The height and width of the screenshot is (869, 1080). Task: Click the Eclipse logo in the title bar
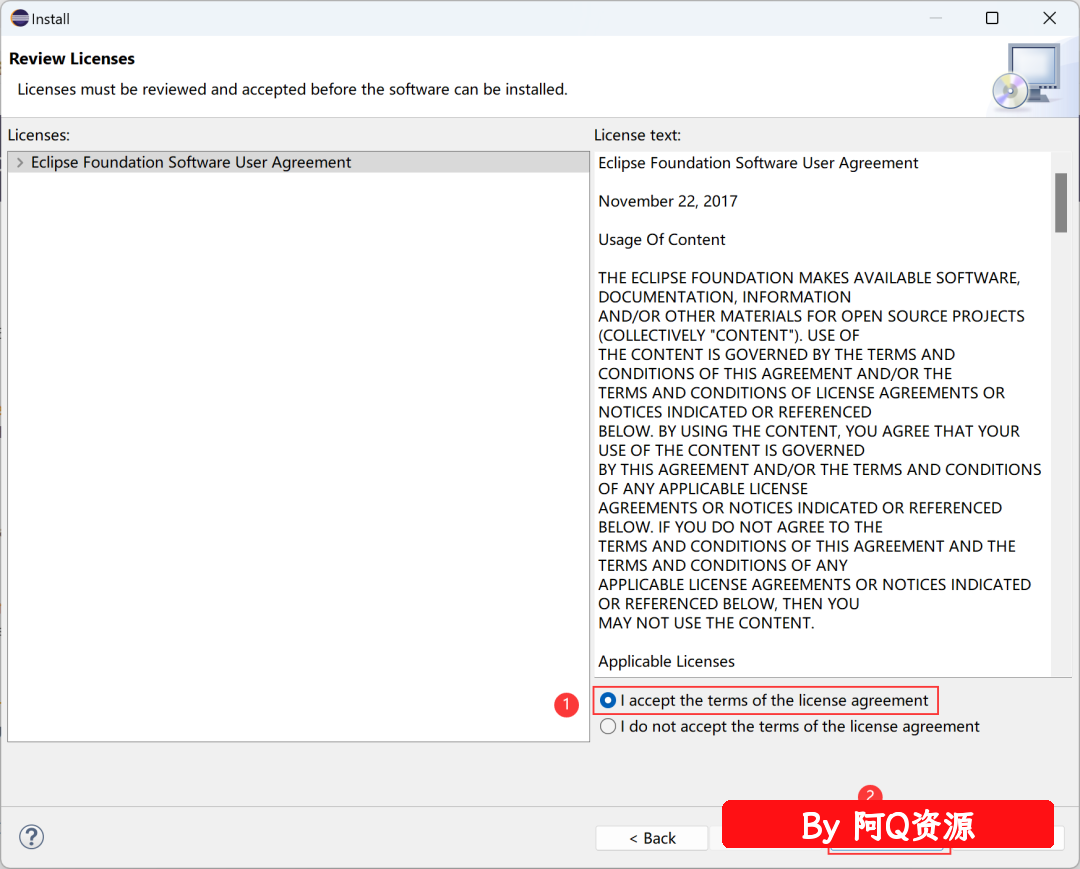19,18
